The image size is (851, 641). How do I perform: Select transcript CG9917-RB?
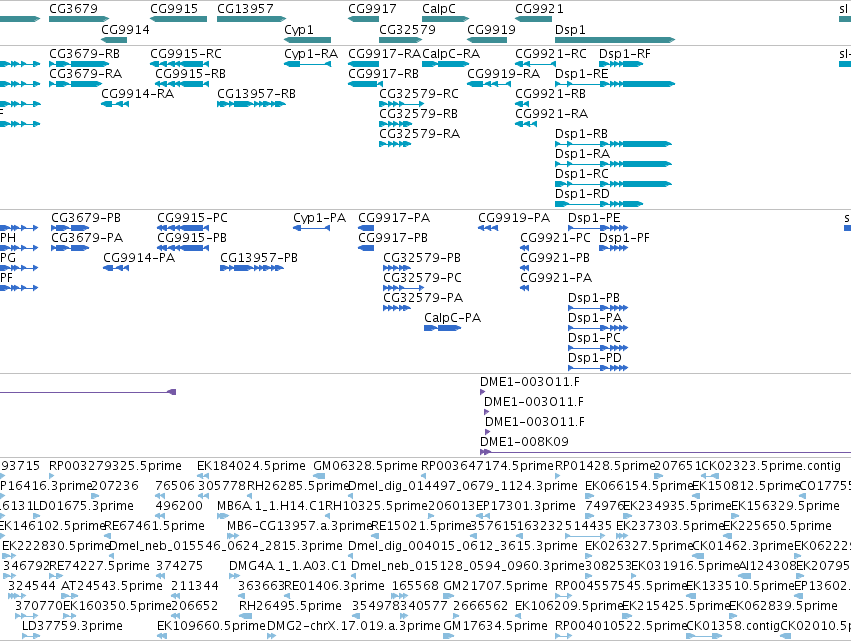click(x=383, y=74)
